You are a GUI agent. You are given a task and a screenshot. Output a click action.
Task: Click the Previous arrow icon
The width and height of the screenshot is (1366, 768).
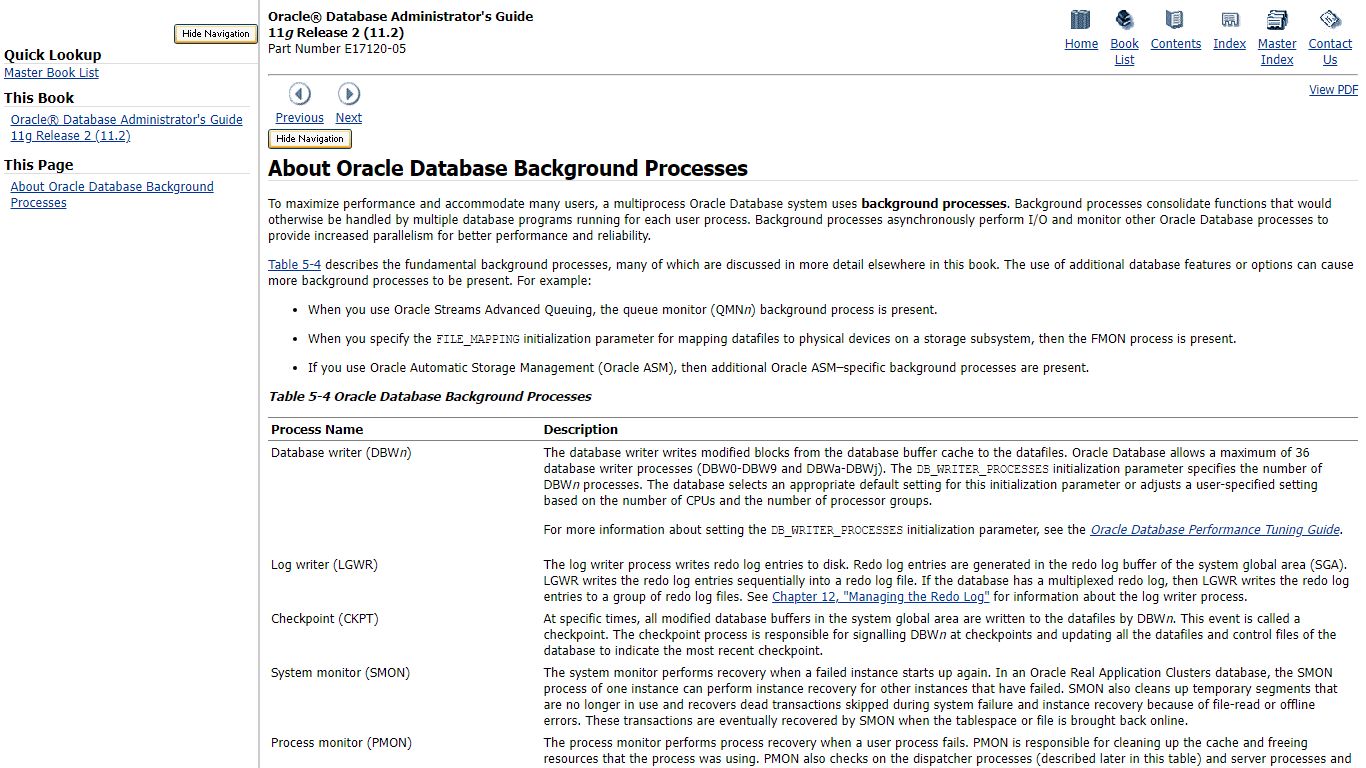tap(299, 94)
